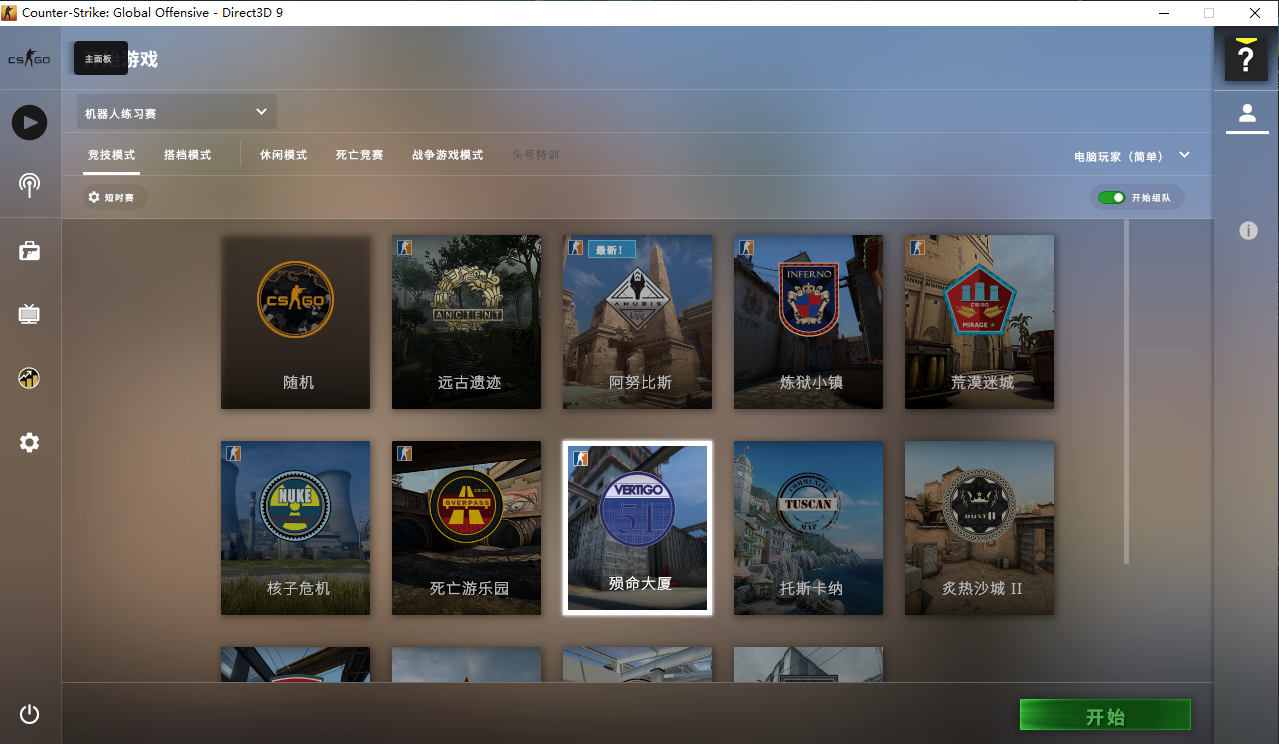1279x744 pixels.
Task: Toggle the 开始组队 switch
Action: click(x=1111, y=198)
